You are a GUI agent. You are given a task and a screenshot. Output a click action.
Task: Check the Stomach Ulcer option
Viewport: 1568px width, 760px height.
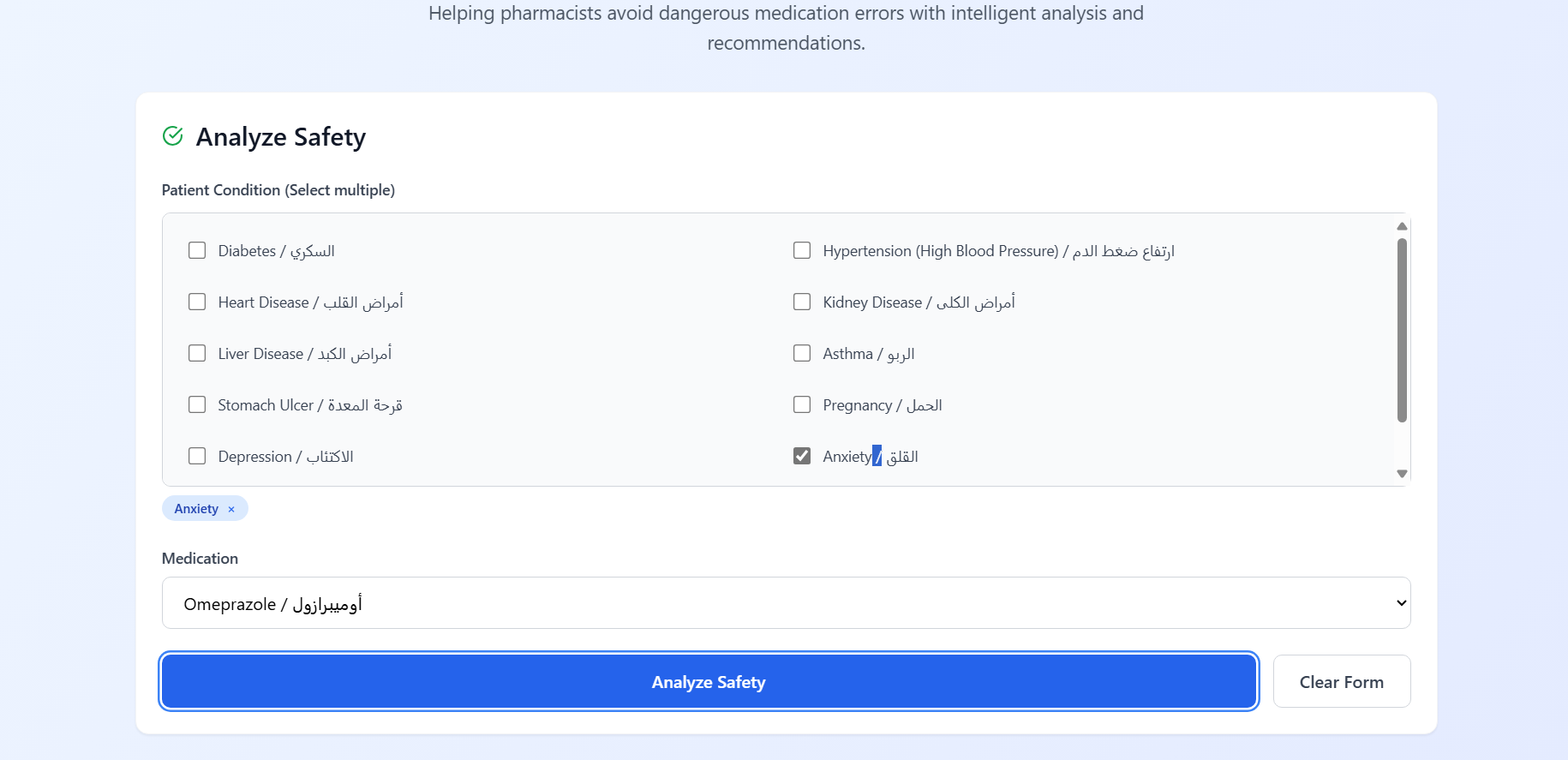[197, 404]
